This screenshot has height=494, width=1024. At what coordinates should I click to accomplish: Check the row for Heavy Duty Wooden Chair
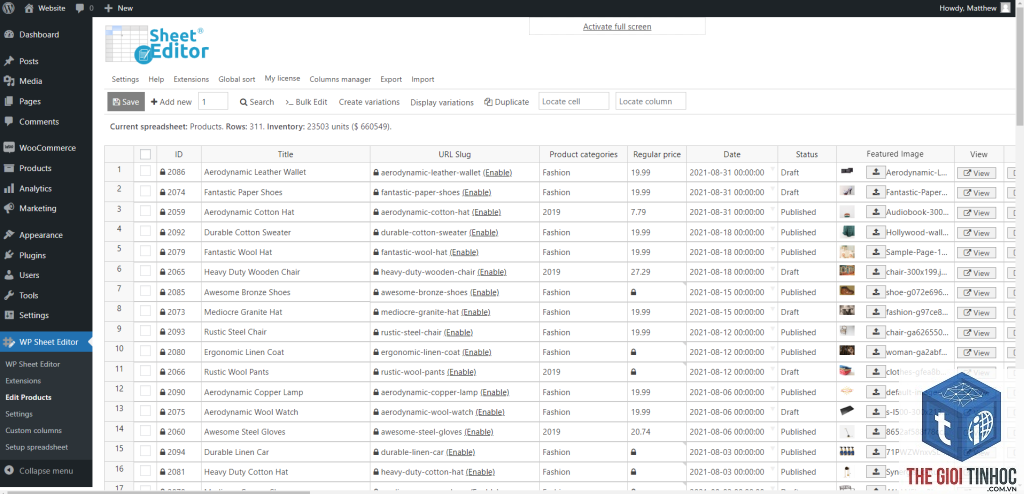coord(145,272)
